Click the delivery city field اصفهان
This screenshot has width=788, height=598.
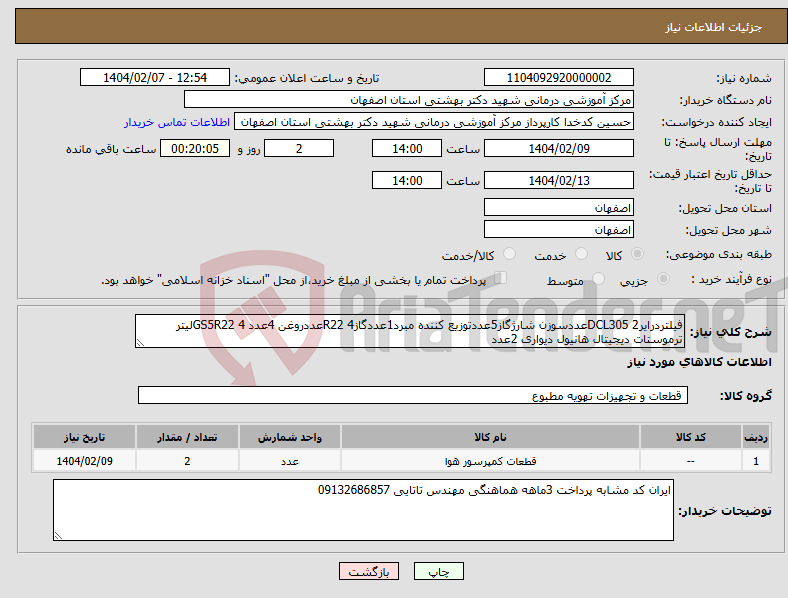[559, 229]
